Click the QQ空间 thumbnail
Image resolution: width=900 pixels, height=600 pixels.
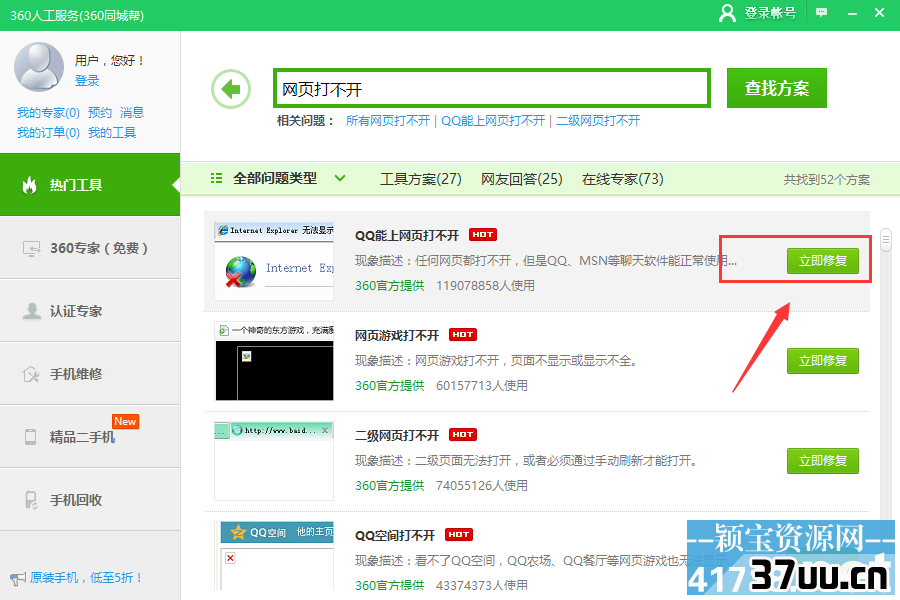click(x=274, y=556)
